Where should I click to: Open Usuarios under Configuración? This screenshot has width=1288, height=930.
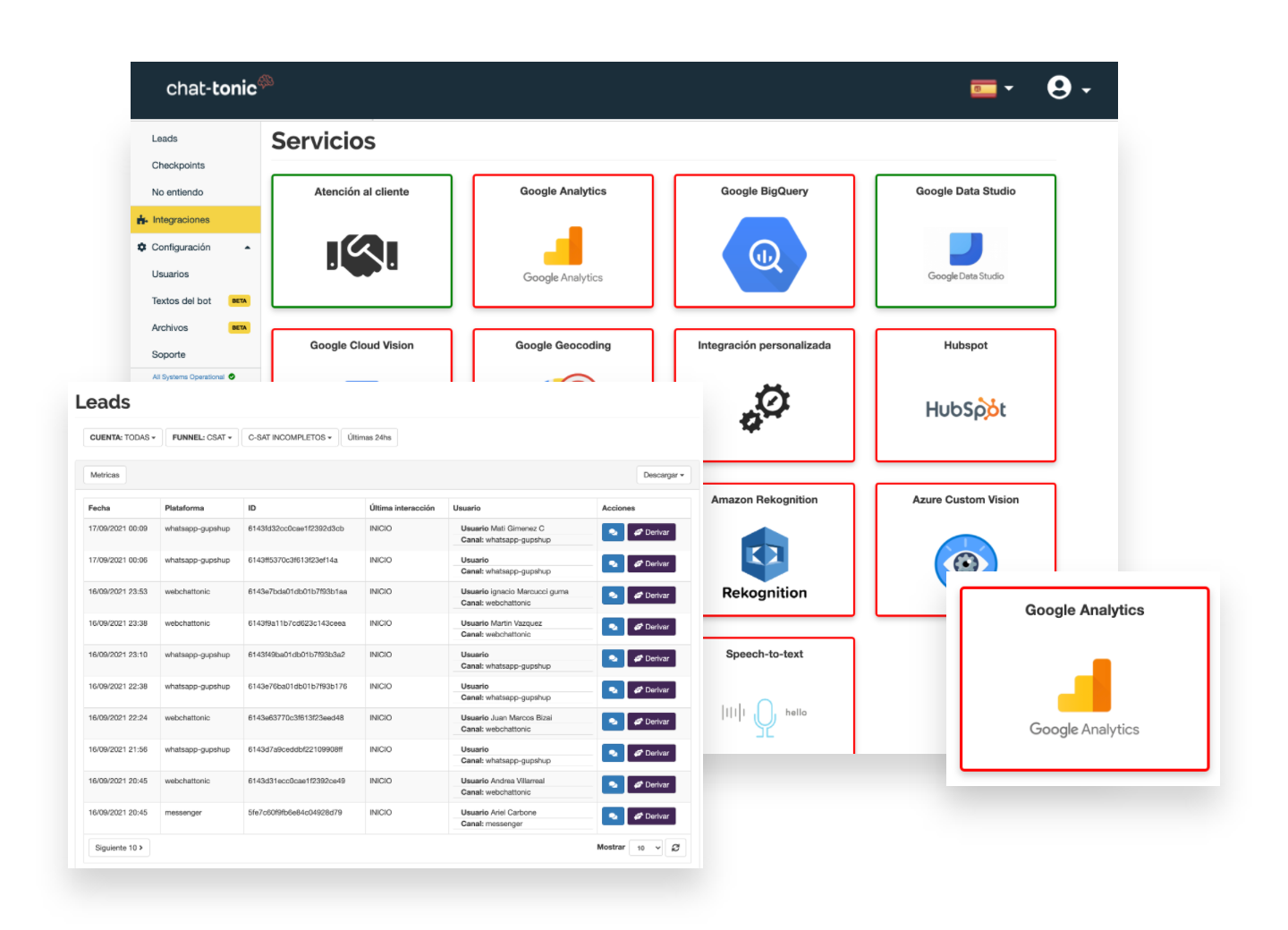coord(170,275)
